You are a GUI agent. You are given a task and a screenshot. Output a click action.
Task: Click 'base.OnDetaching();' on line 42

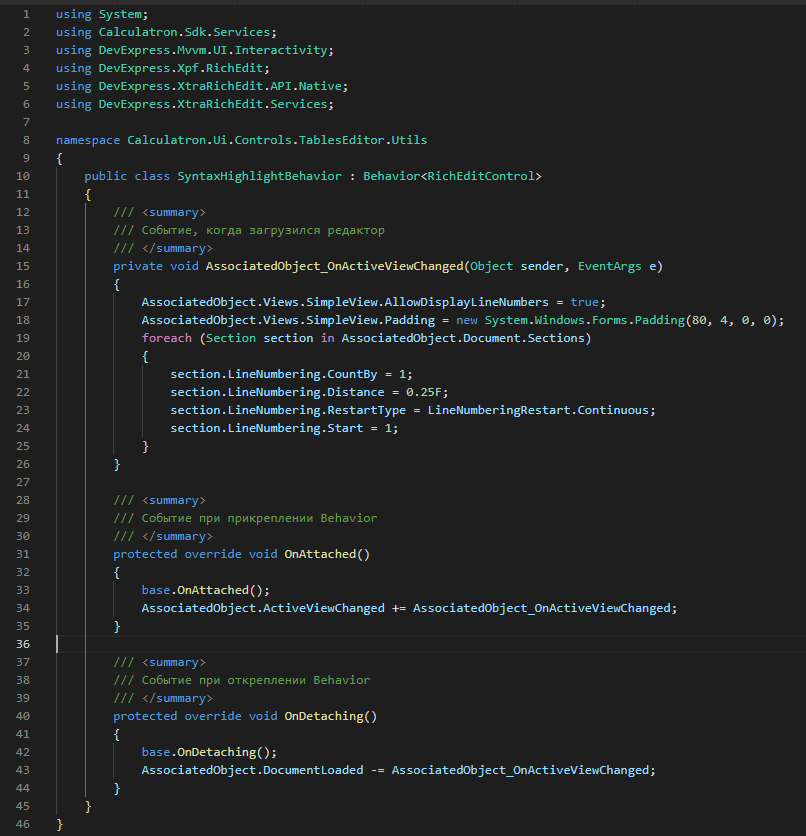(x=209, y=752)
